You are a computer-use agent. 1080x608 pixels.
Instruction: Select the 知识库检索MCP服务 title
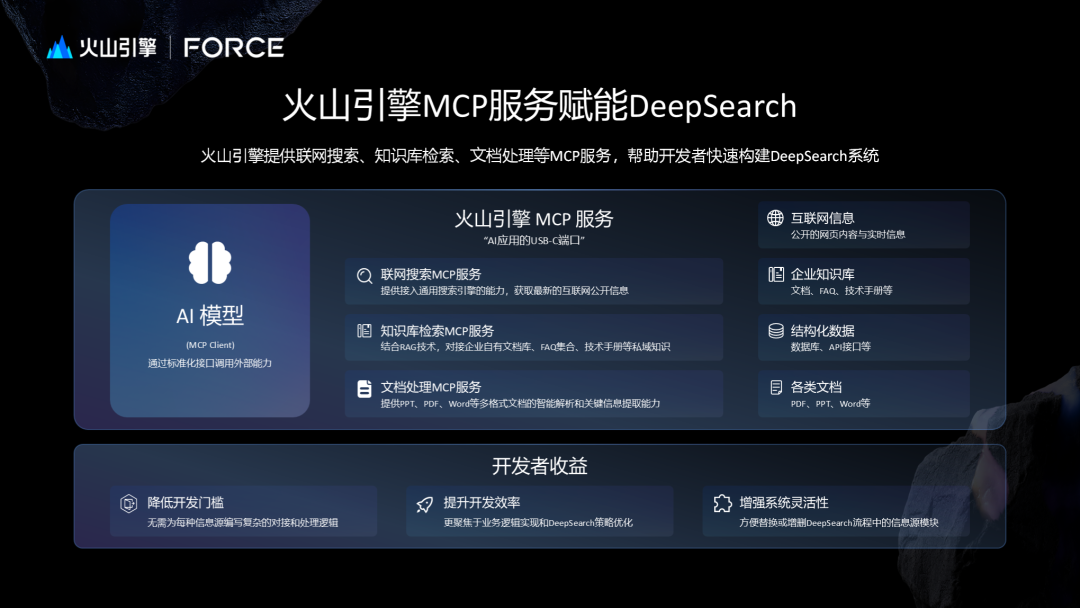(x=437, y=331)
